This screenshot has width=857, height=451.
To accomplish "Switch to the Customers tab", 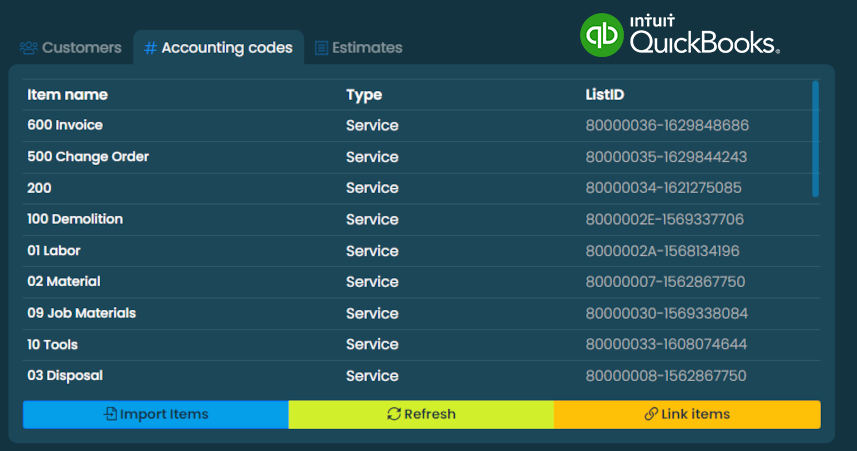I will click(x=71, y=48).
